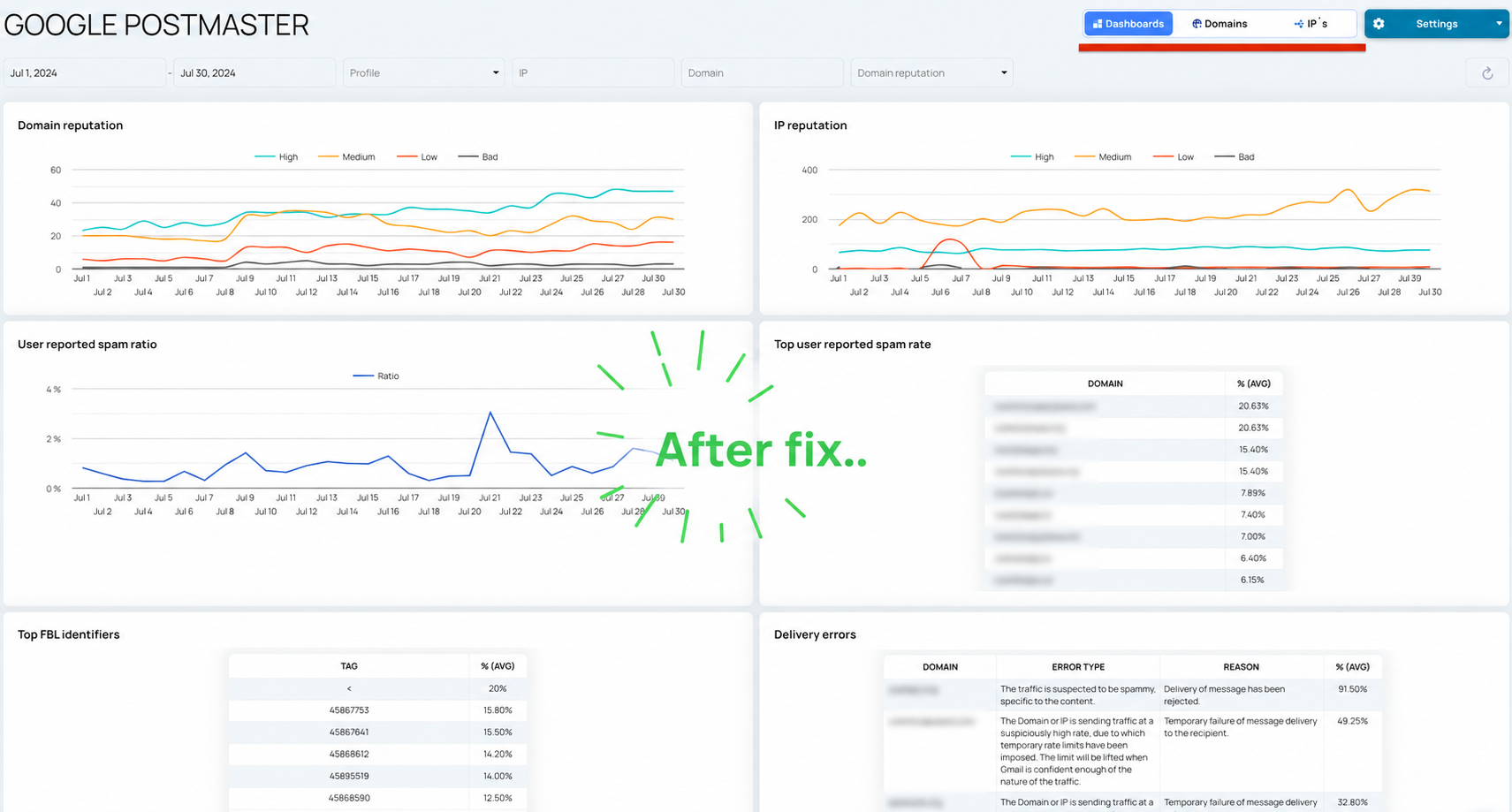
Task: Click REASON header in Delivery errors
Action: [1241, 667]
